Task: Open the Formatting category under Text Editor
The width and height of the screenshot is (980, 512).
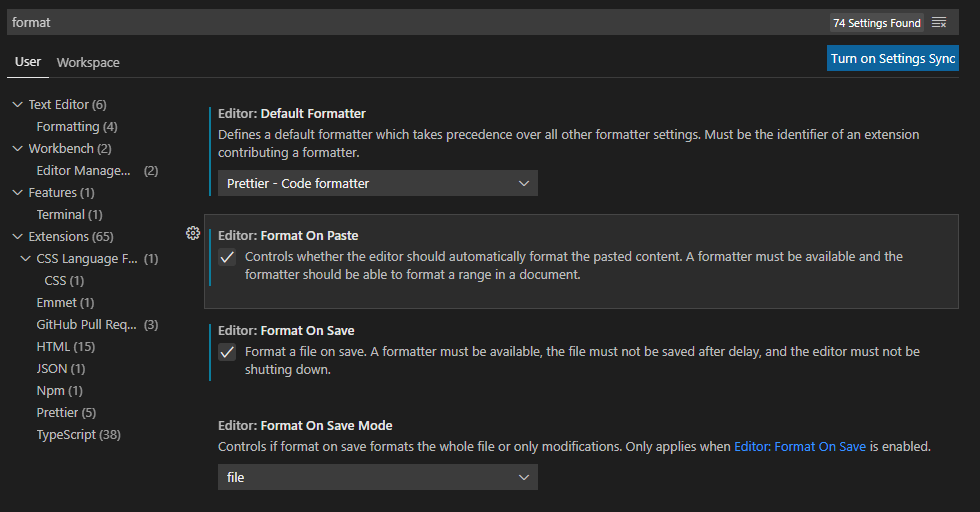Action: (x=76, y=127)
